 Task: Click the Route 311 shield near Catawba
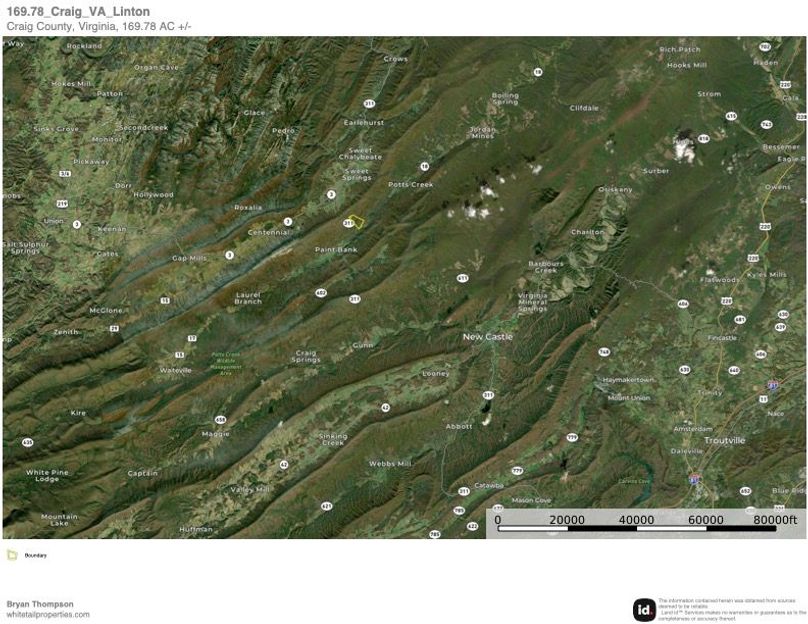462,490
